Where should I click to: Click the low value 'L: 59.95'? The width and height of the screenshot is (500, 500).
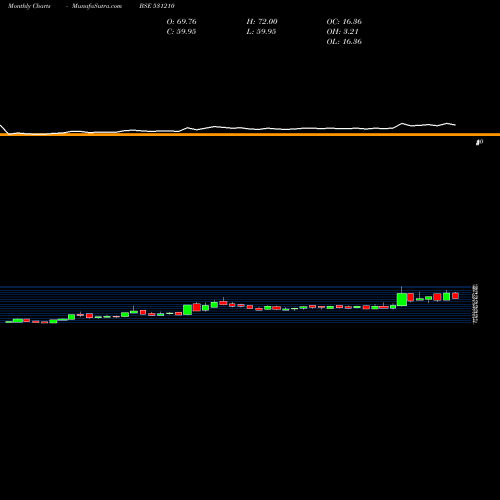261,32
